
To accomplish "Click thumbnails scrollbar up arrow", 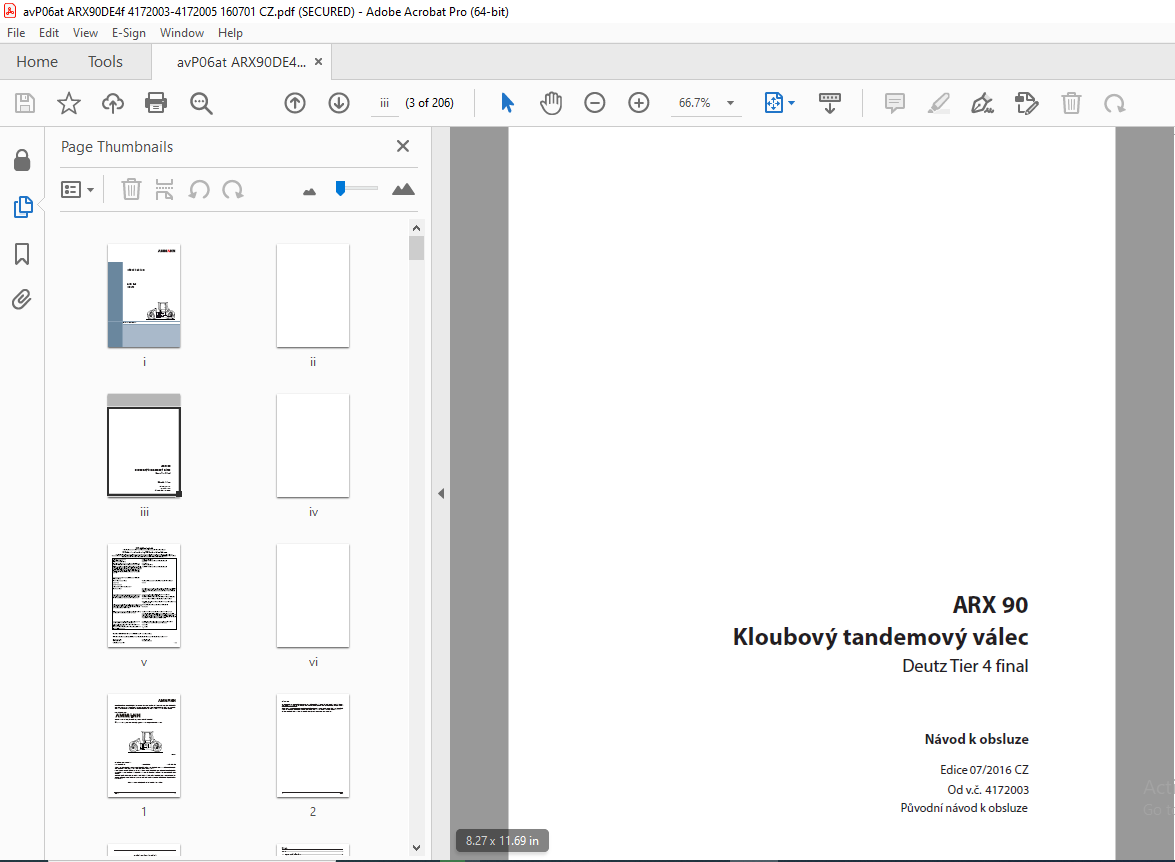I will pyautogui.click(x=417, y=228).
